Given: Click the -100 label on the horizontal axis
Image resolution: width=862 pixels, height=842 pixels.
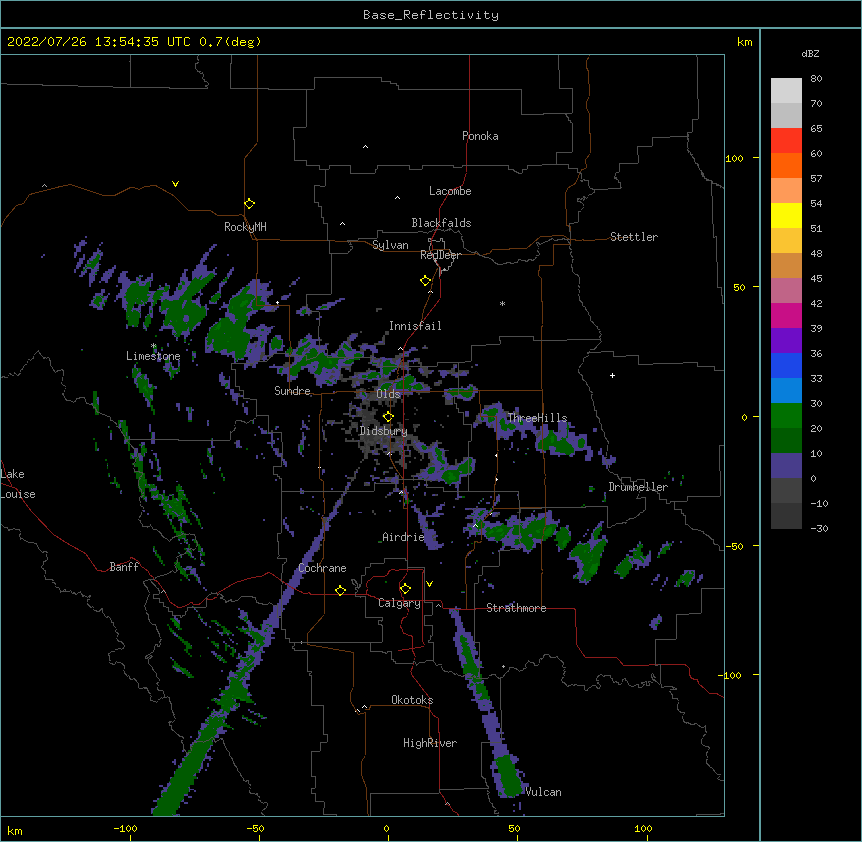Looking at the screenshot, I should (x=125, y=828).
